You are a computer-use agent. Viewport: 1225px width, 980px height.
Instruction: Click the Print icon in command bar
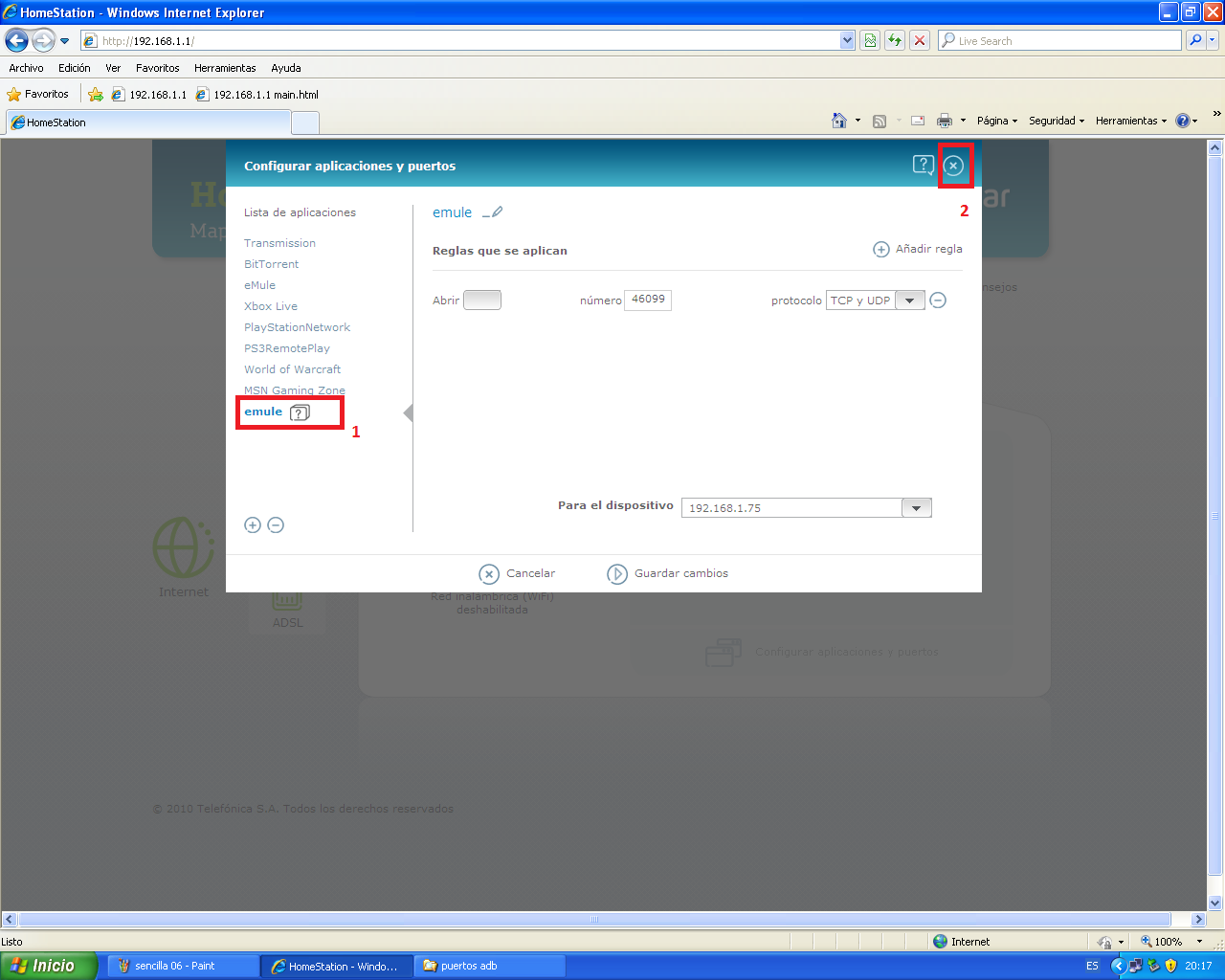tap(945, 121)
